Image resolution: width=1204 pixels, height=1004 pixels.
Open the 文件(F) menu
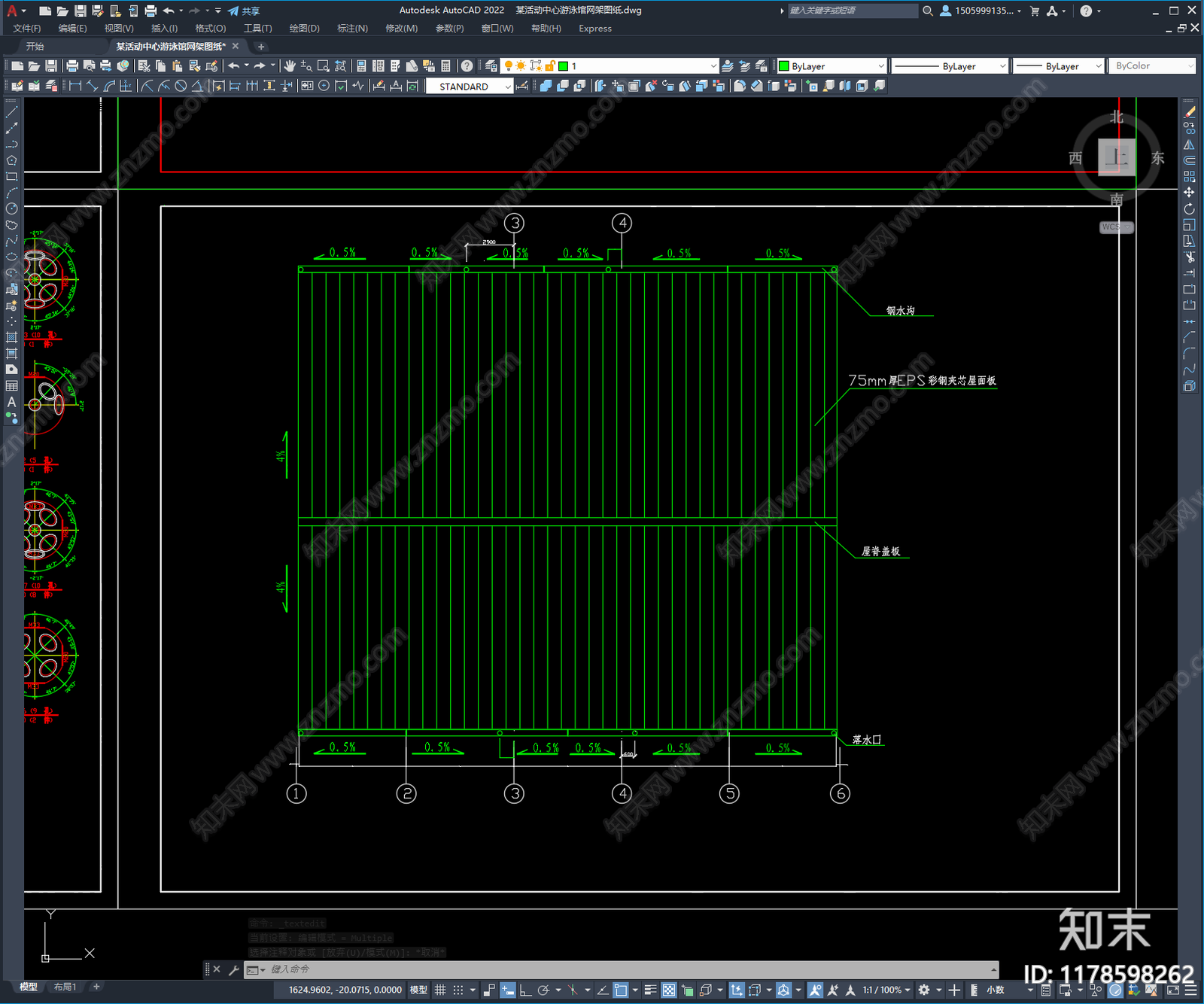27,29
